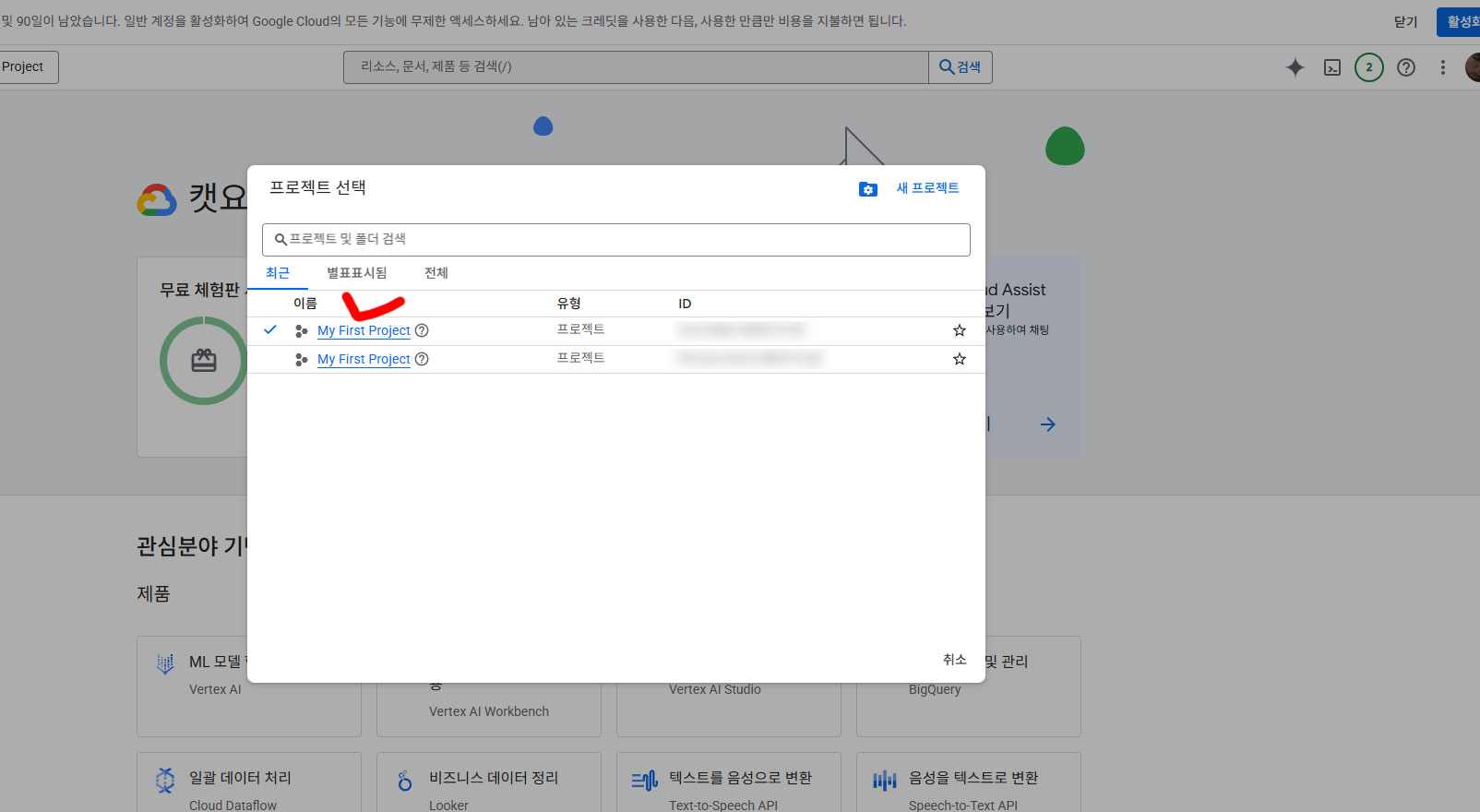Image resolution: width=1480 pixels, height=812 pixels.
Task: Open the Project selector button
Action: coord(28,67)
